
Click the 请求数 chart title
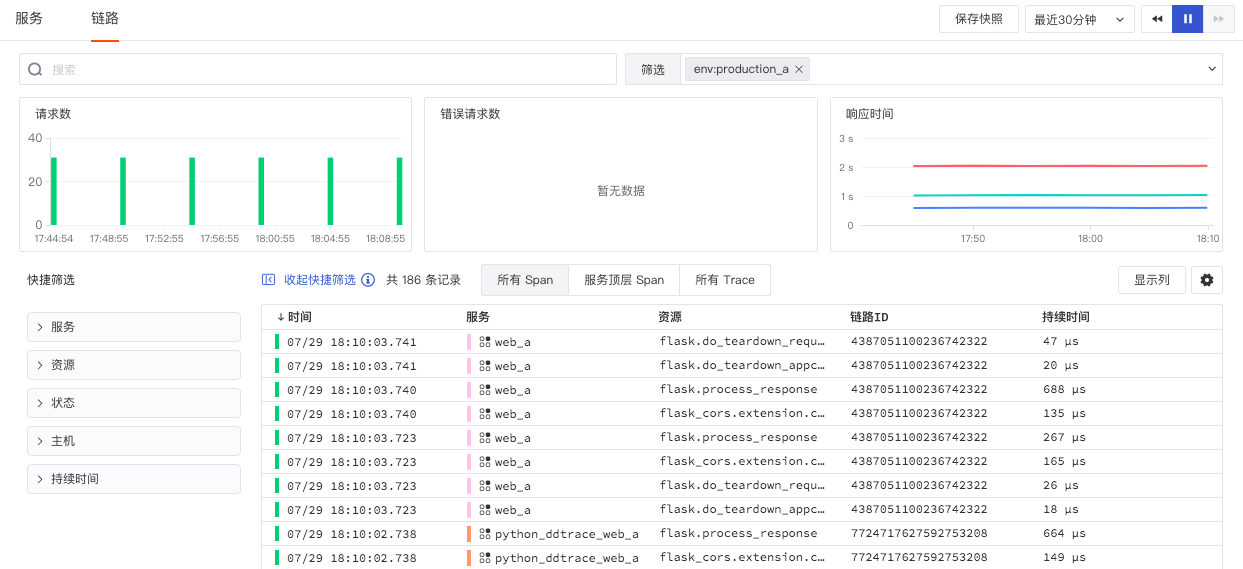53,114
